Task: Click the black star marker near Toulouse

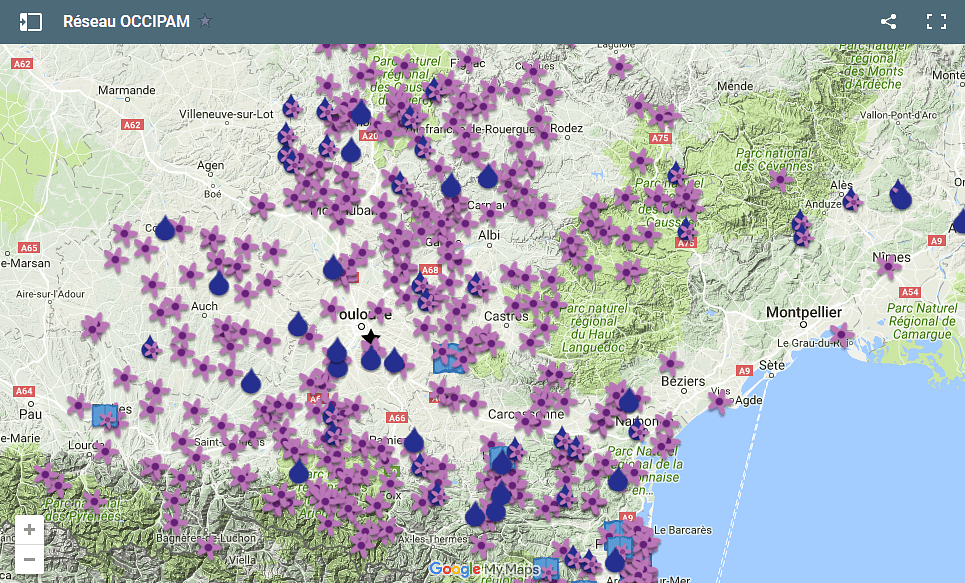Action: click(x=371, y=337)
